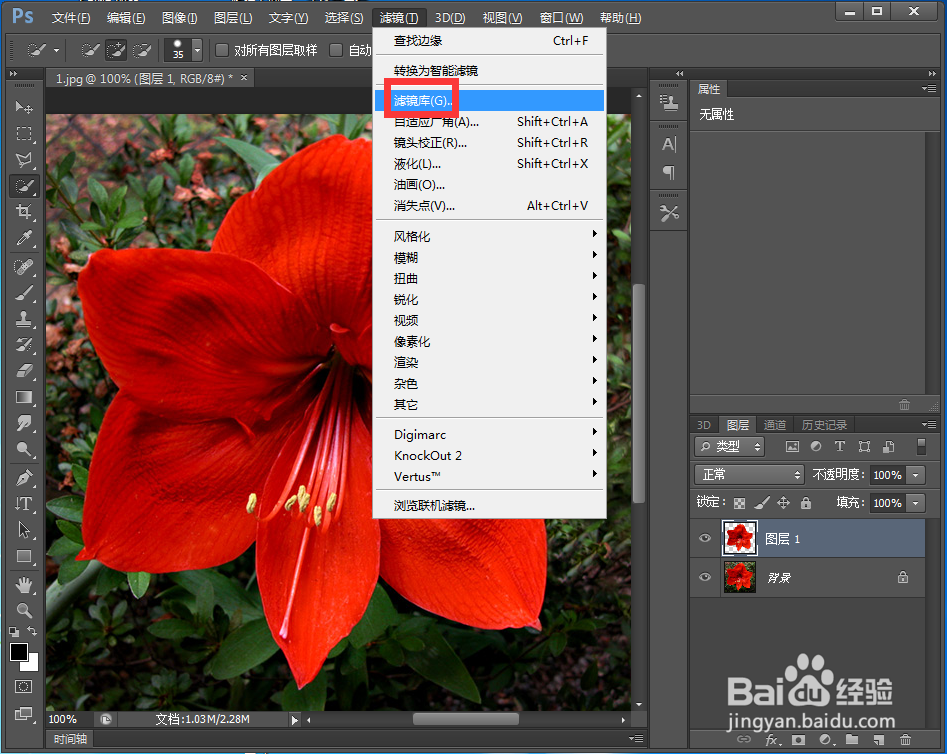
Task: Open the character panel icon
Action: click(669, 144)
